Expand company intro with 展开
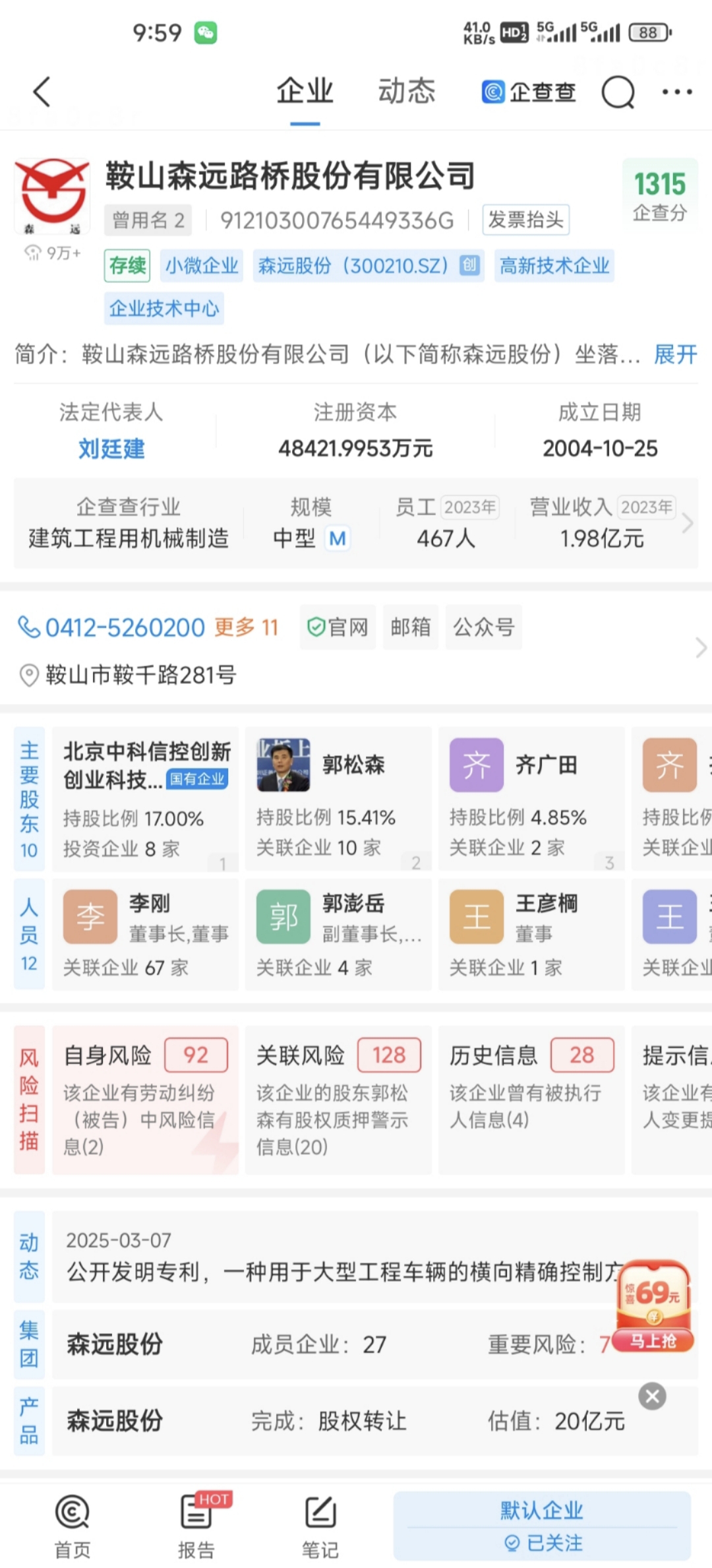712x1568 pixels. click(676, 355)
